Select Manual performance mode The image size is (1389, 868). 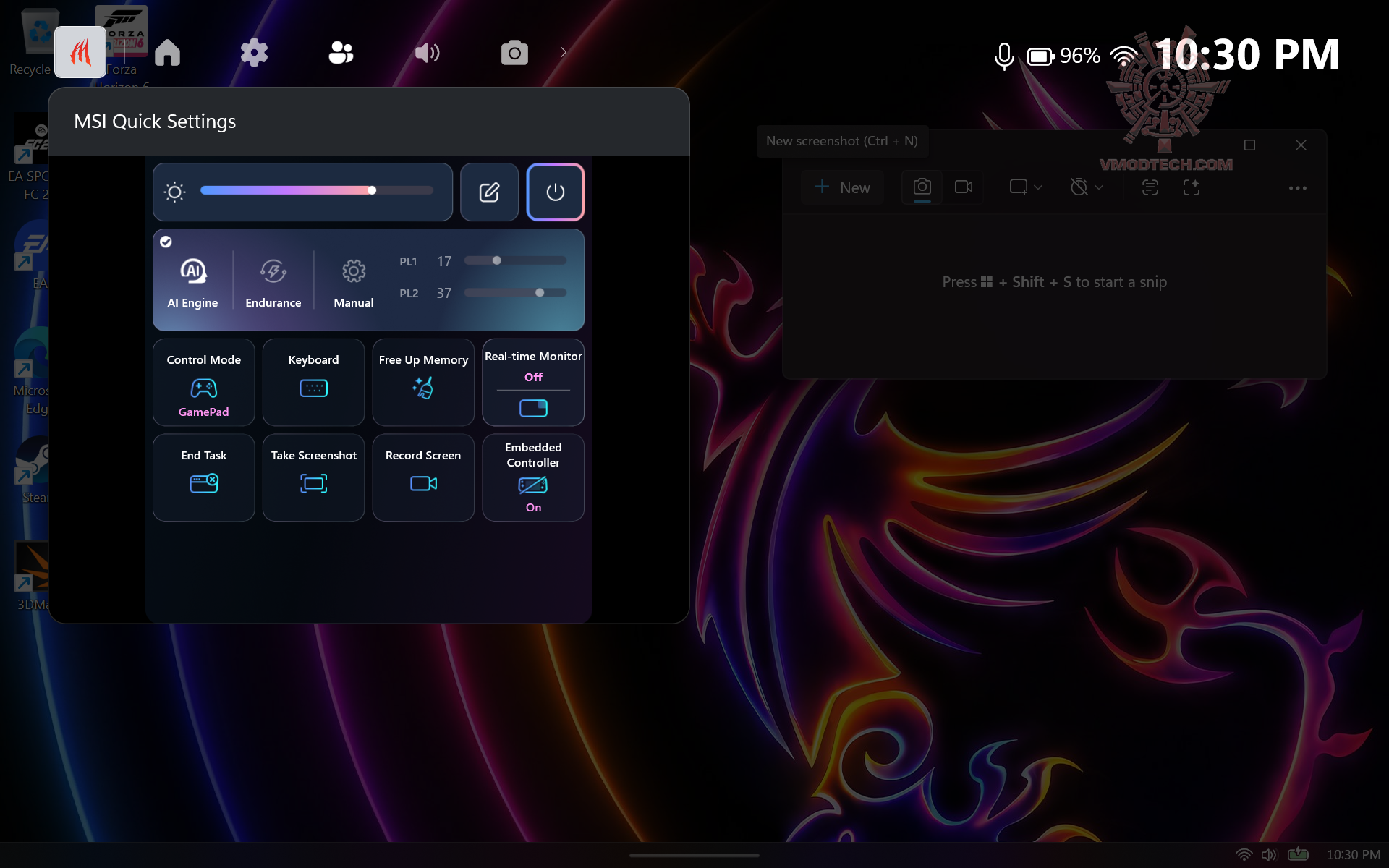click(x=354, y=283)
